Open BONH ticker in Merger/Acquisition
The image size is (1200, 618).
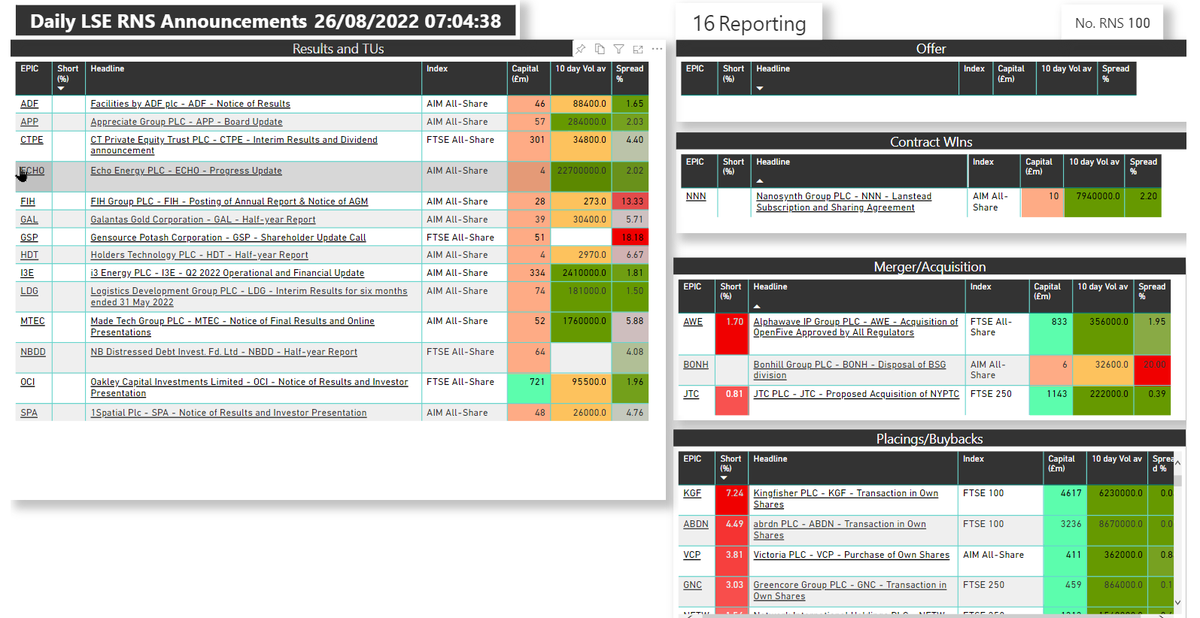696,365
